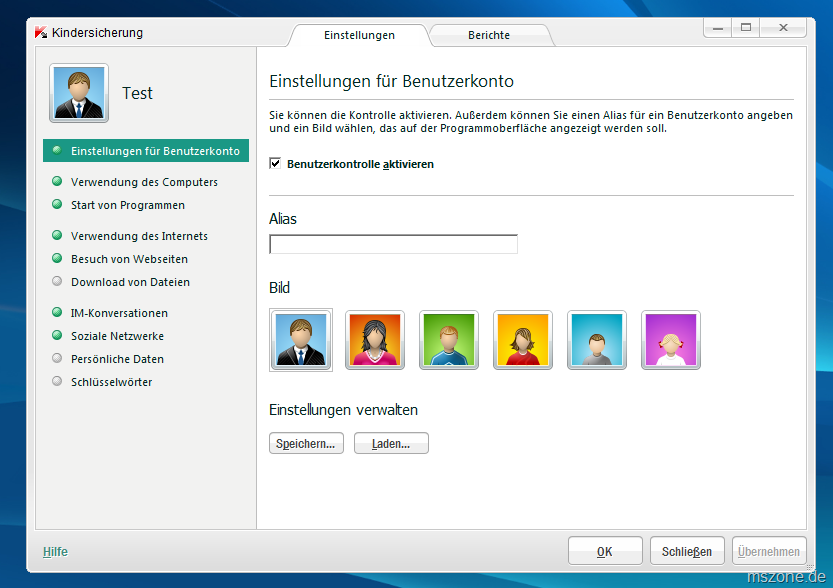Pick the boy avatar with green background
The width and height of the screenshot is (833, 588).
(449, 340)
